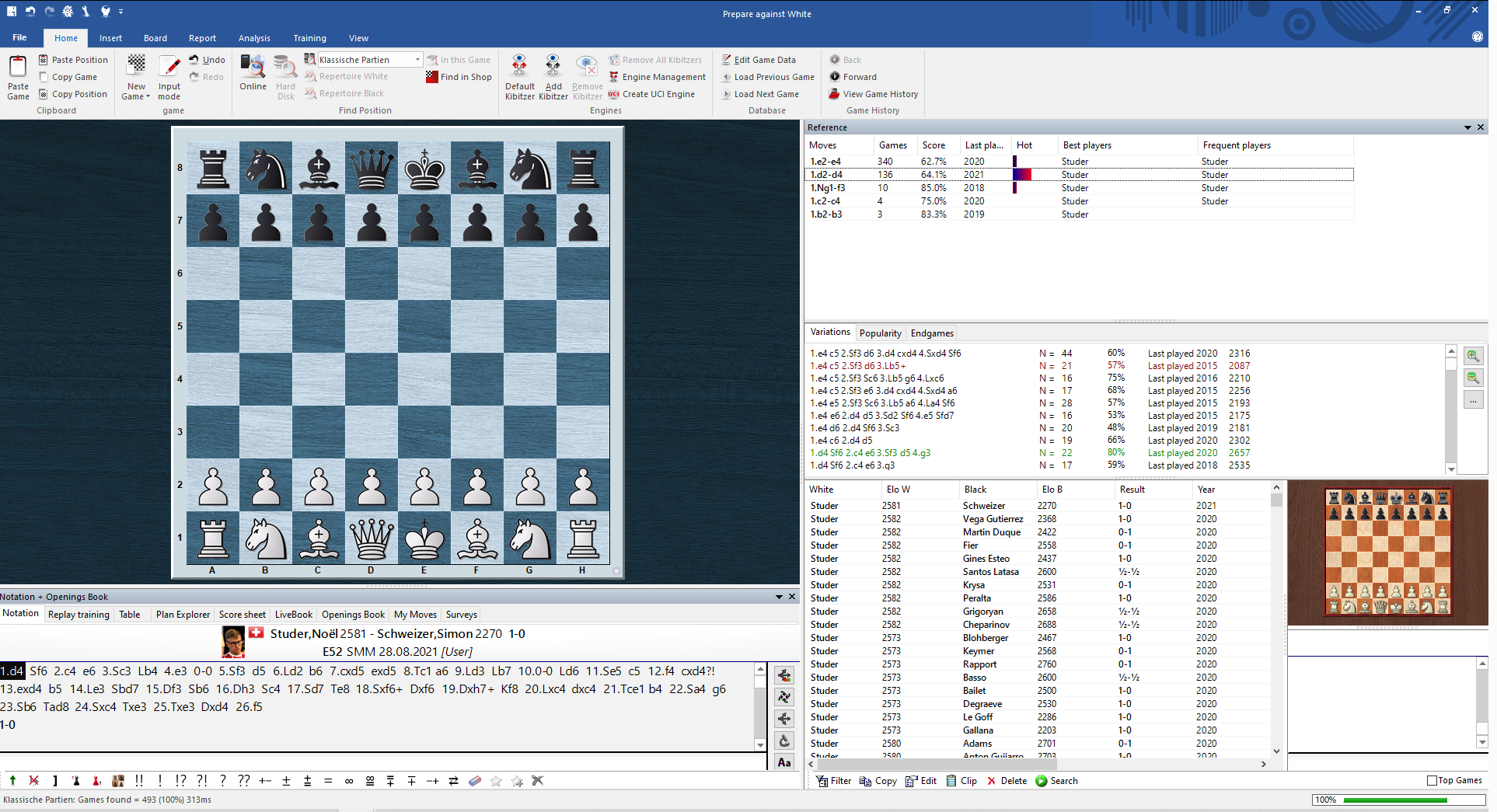The width and height of the screenshot is (1497, 812).
Task: Open the Analysis menu
Action: tap(254, 37)
